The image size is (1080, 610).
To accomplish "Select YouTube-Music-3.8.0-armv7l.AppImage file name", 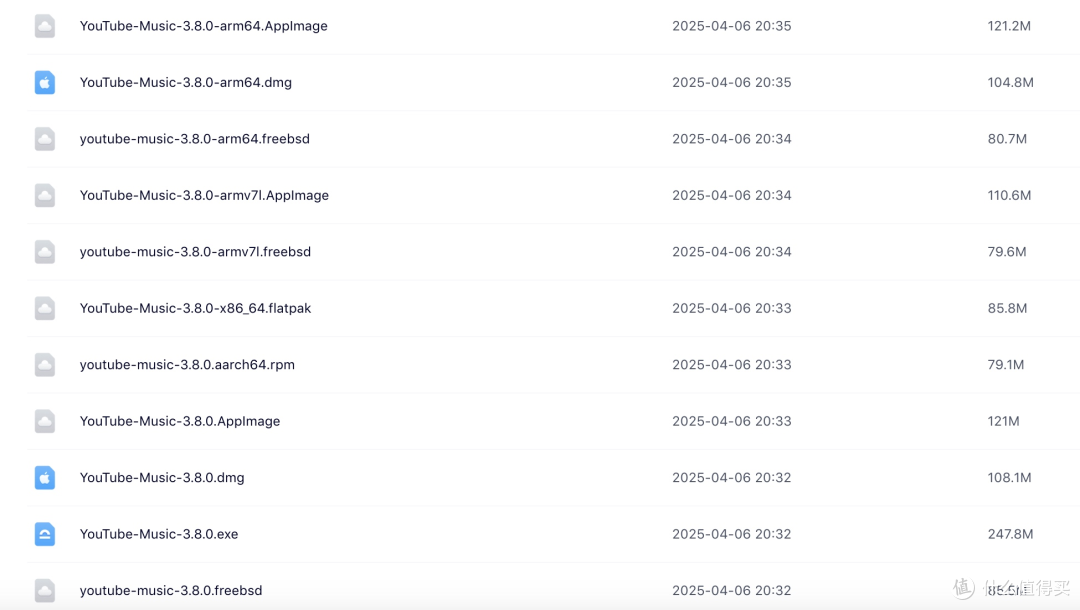I will (204, 195).
